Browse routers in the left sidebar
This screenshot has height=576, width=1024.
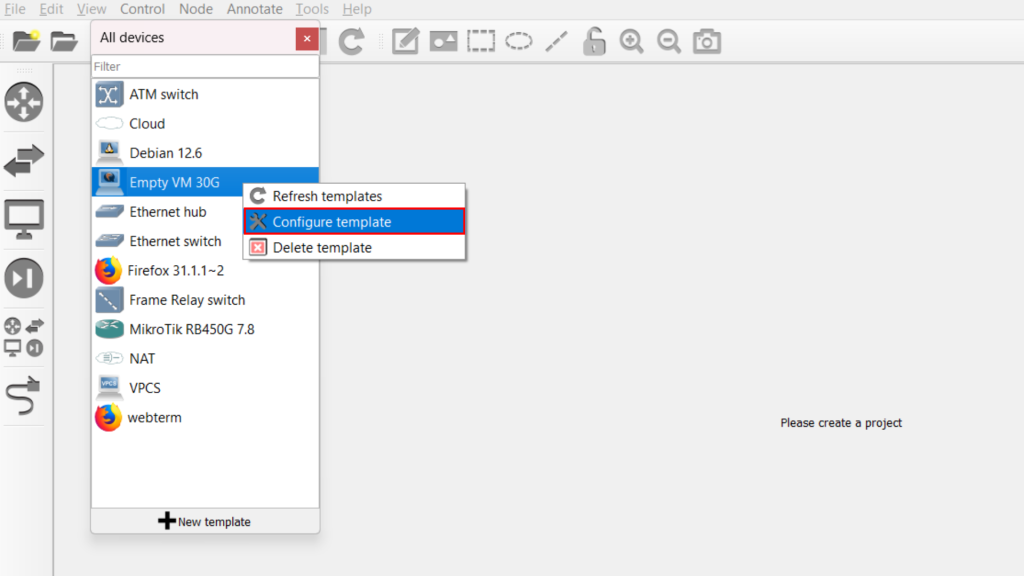[x=24, y=103]
